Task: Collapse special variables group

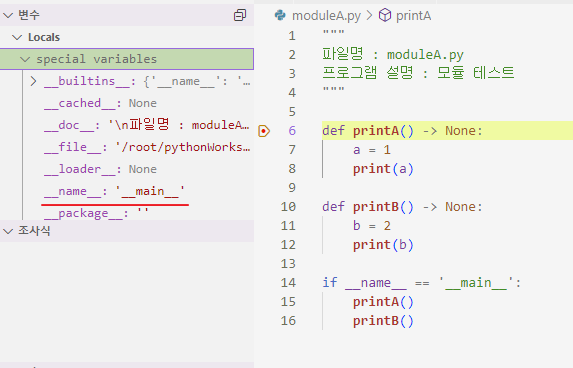Action: click(x=25, y=59)
